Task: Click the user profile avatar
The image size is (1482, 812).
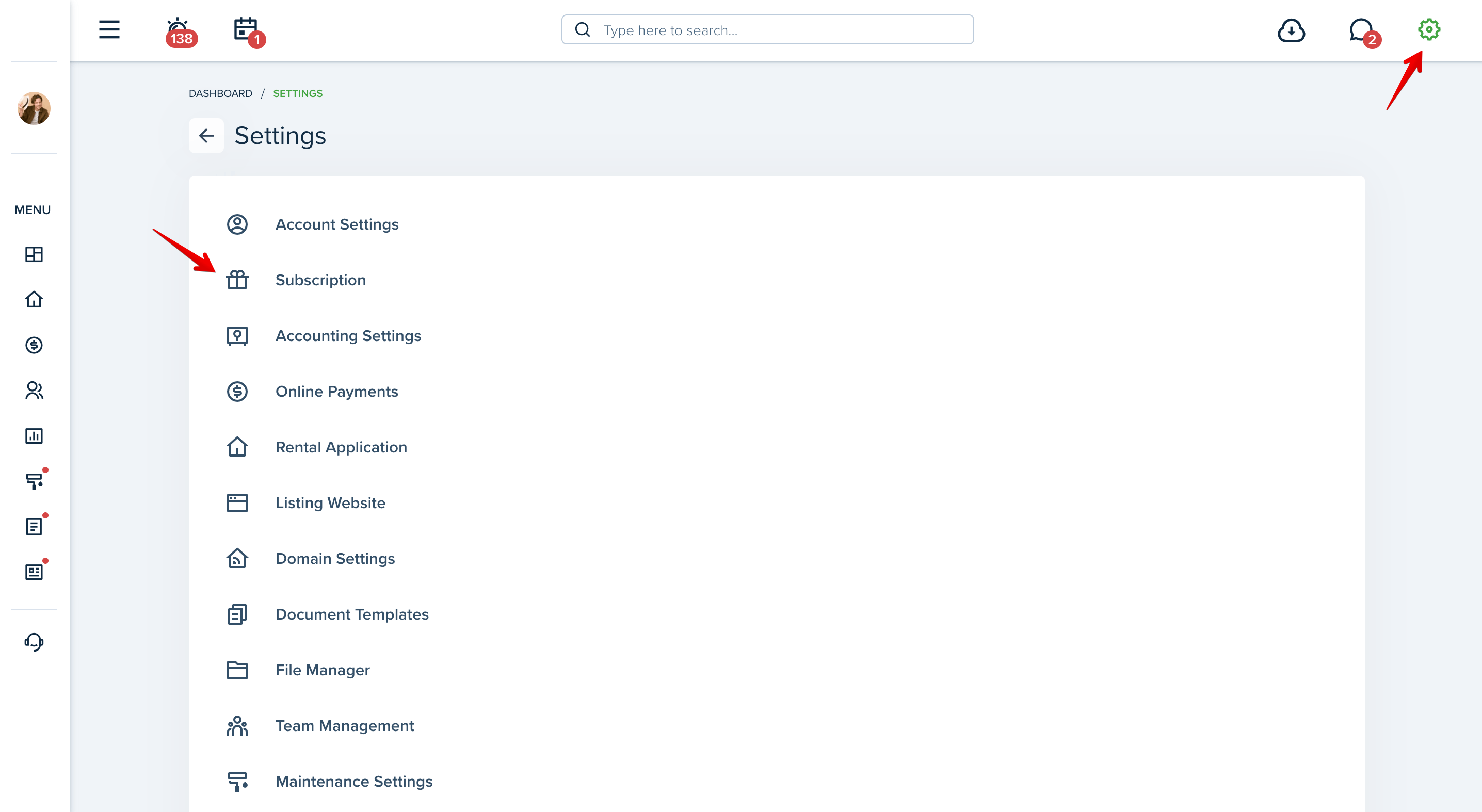Action: (34, 108)
